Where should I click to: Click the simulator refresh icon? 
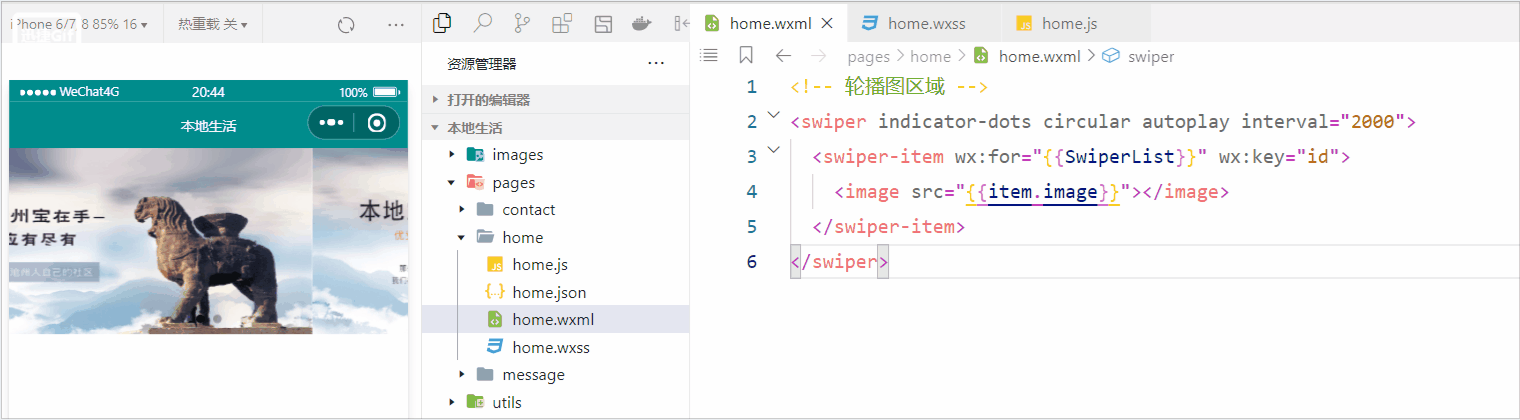(346, 24)
